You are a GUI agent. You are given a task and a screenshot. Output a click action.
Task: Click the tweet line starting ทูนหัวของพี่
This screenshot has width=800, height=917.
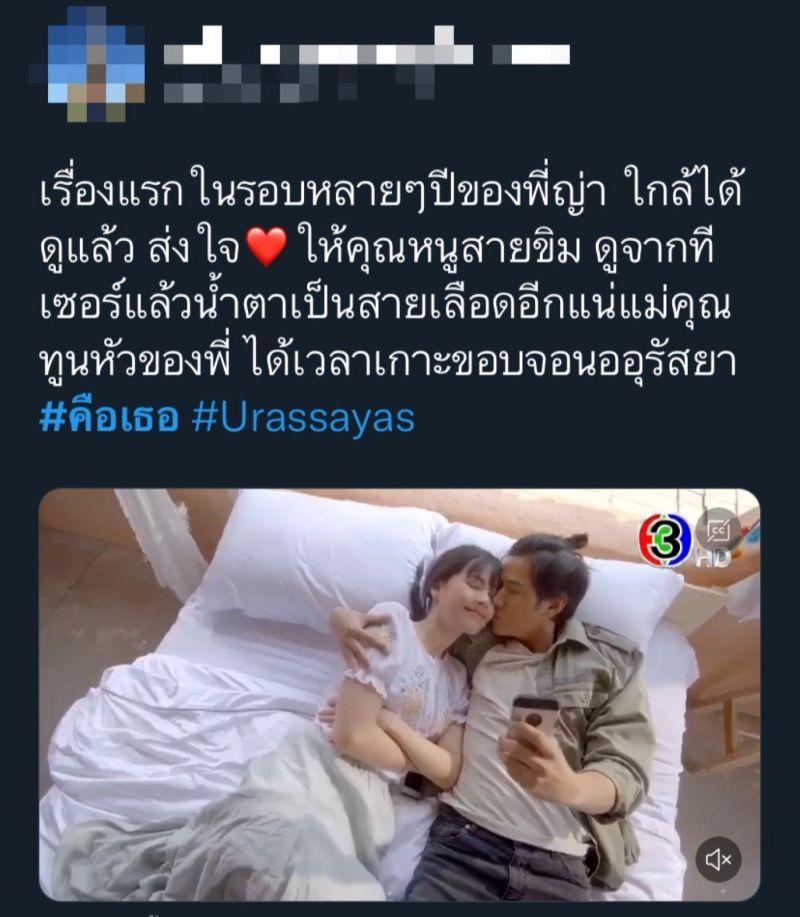click(x=388, y=361)
